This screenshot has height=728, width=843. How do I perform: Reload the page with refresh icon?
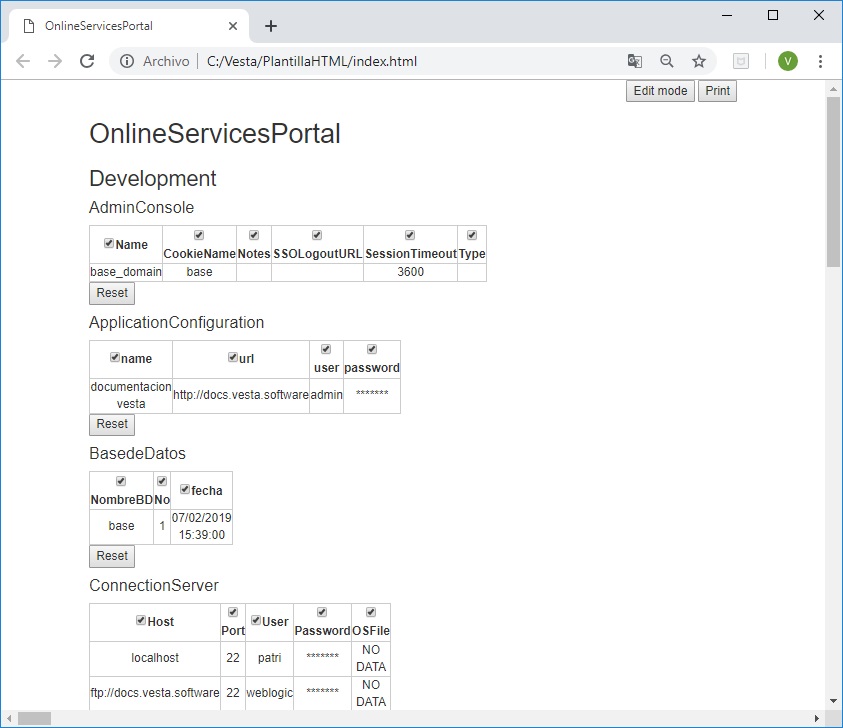(87, 61)
